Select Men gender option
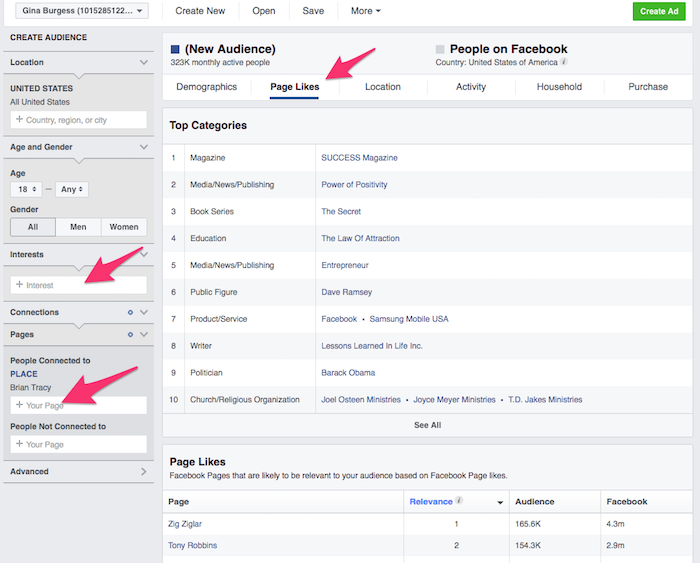The height and width of the screenshot is (563, 700). [x=78, y=227]
